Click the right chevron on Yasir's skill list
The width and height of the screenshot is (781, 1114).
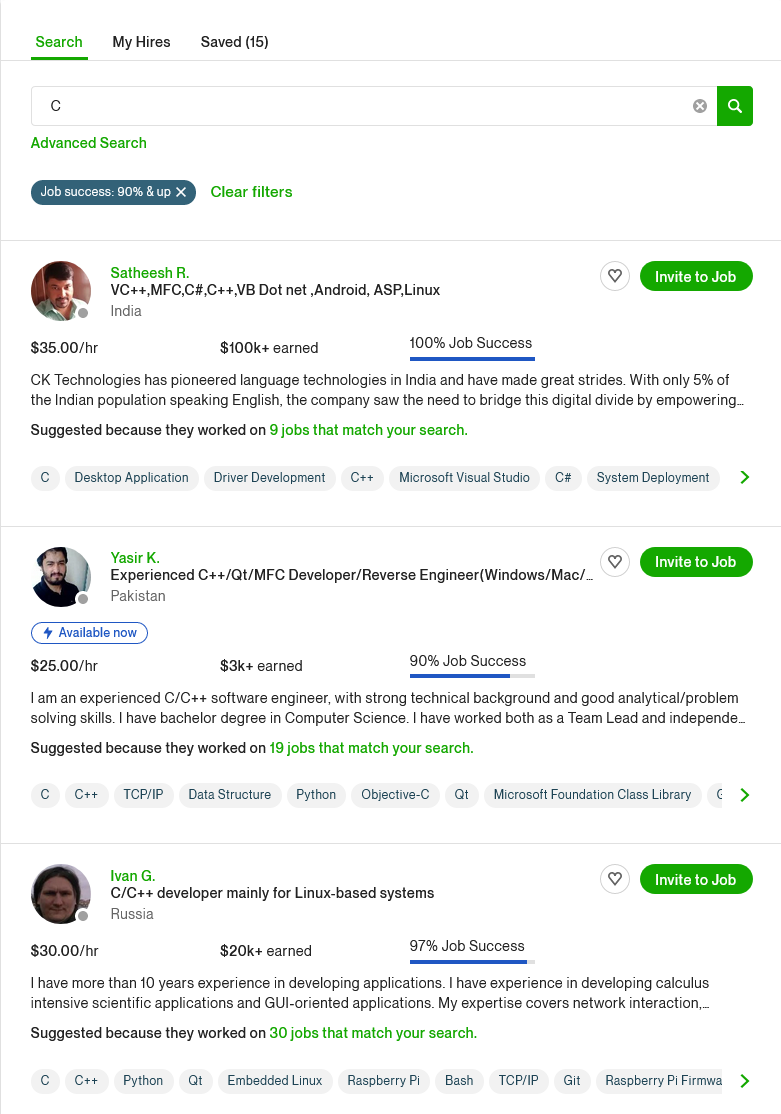pyautogui.click(x=744, y=795)
